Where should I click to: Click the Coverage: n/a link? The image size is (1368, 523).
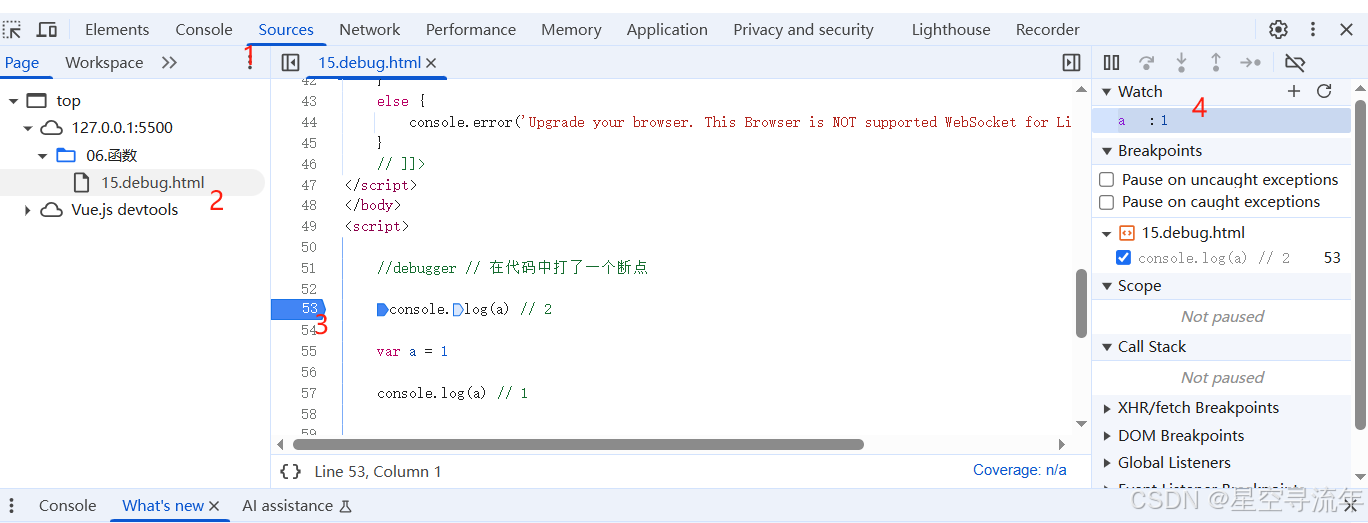coord(1020,470)
